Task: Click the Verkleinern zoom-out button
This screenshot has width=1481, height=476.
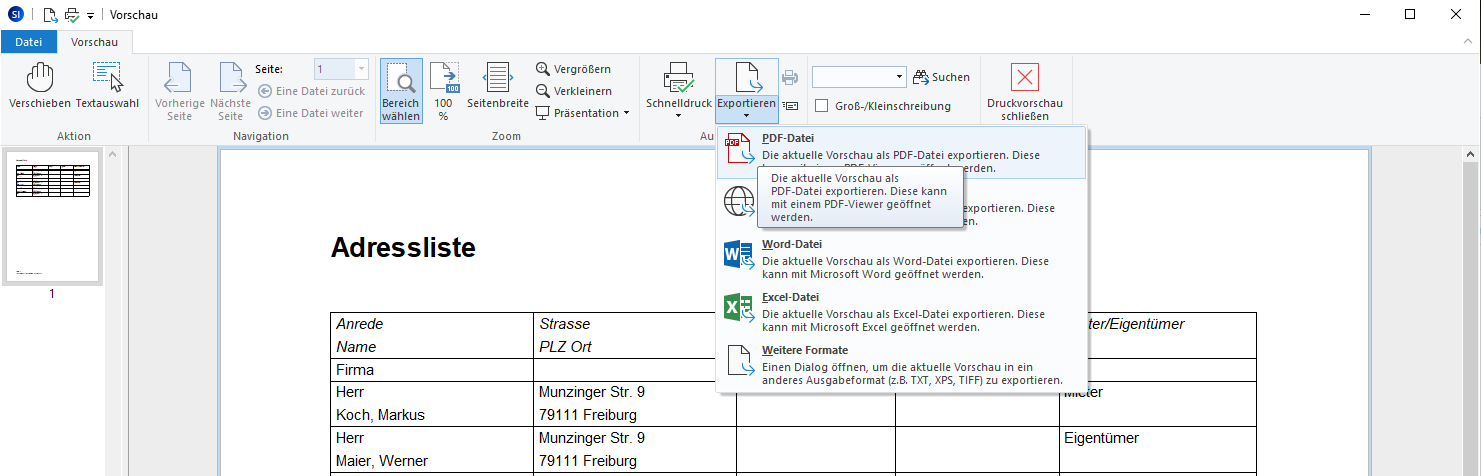Action: click(573, 91)
